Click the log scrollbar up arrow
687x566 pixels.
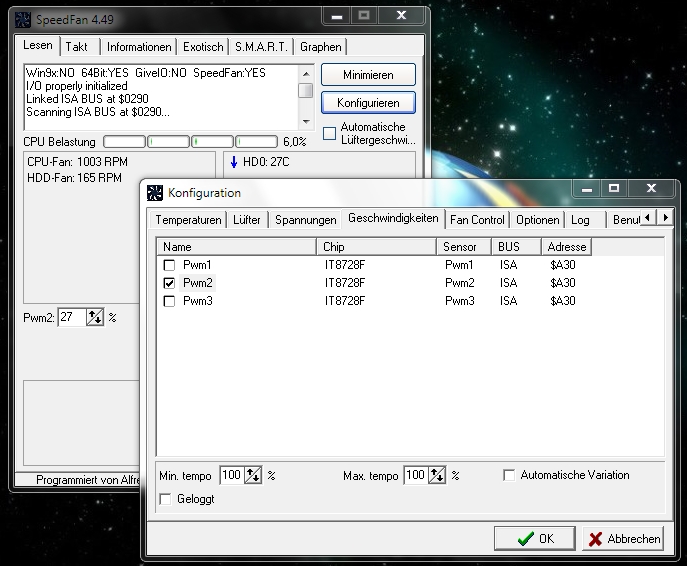pyautogui.click(x=306, y=74)
